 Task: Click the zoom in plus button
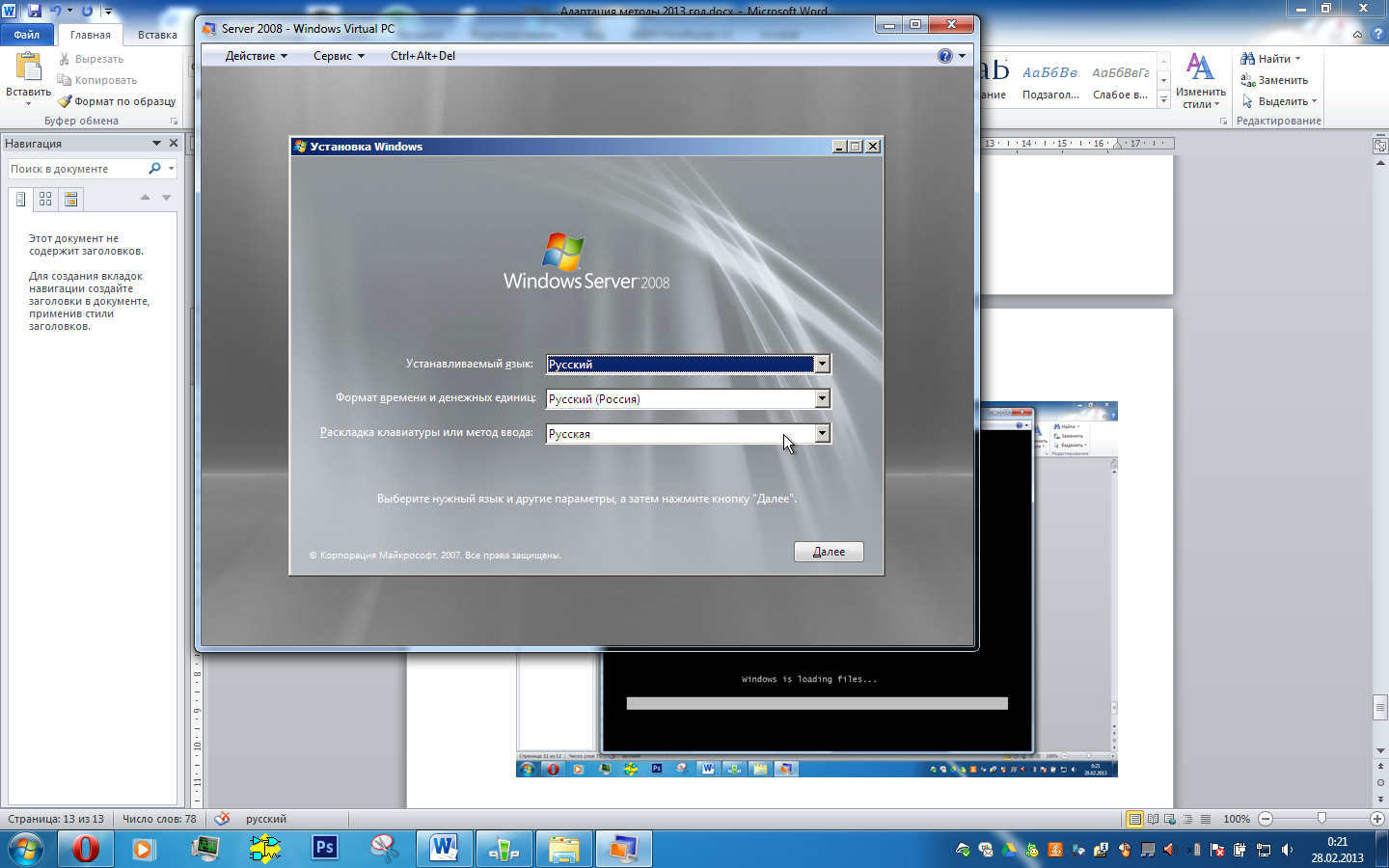pos(1377,819)
